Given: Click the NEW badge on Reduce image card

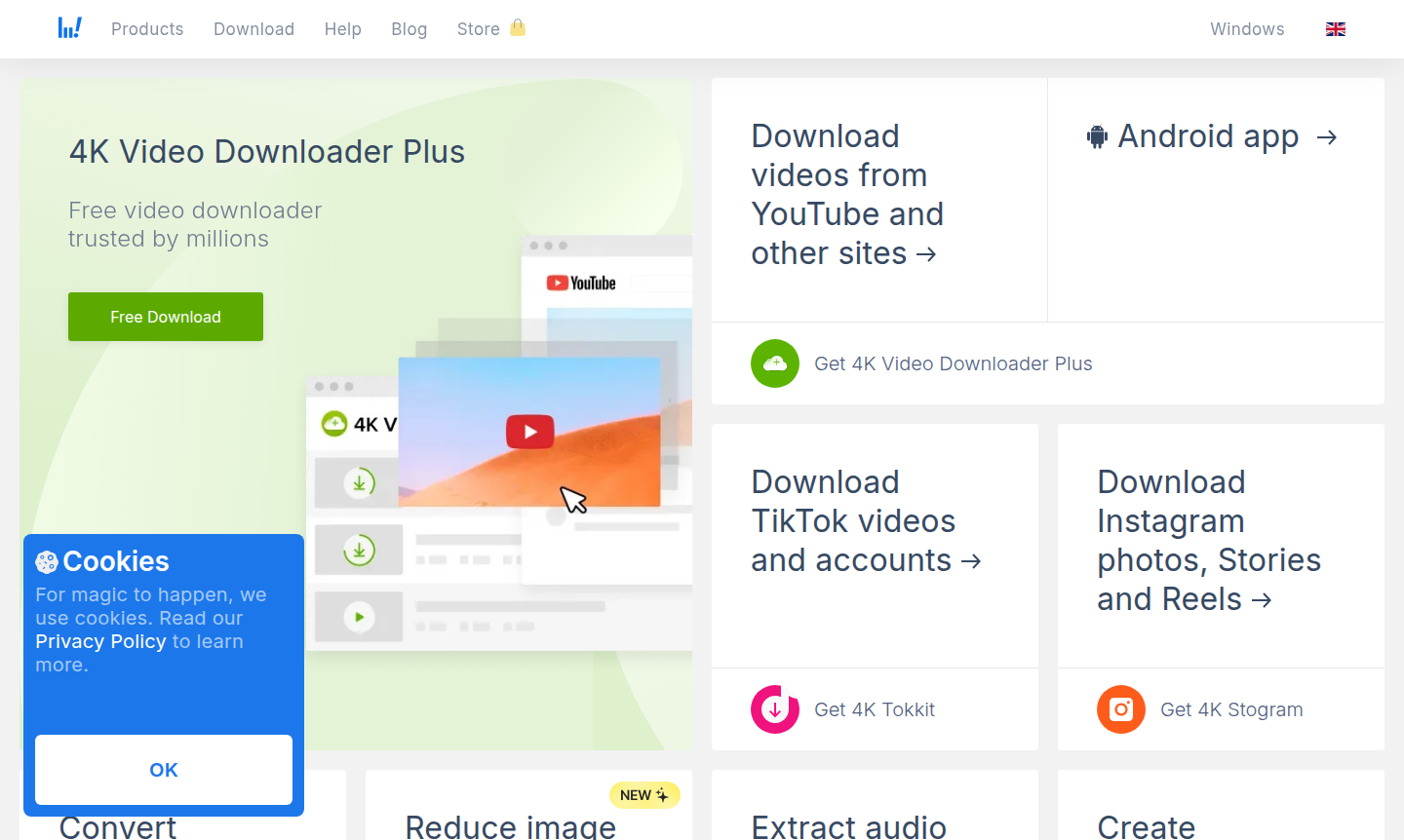Looking at the screenshot, I should tap(644, 795).
